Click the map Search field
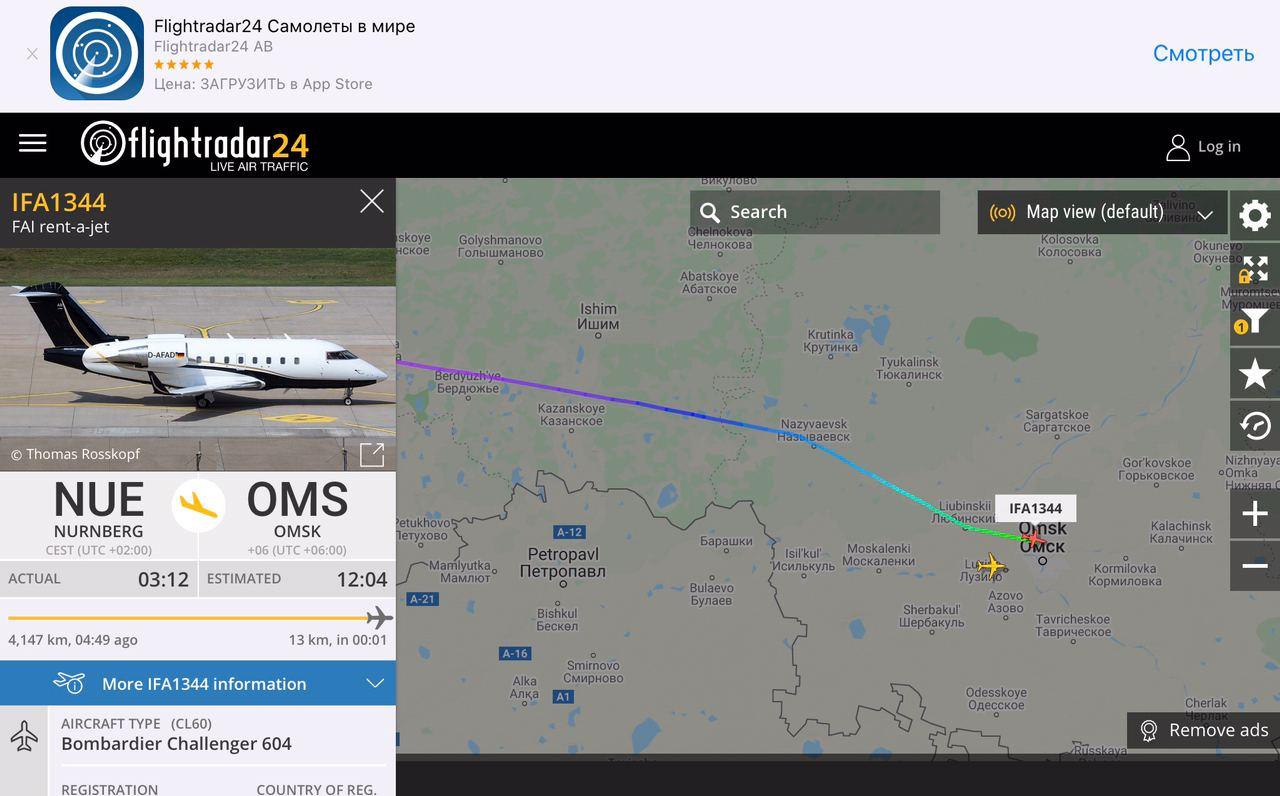 click(814, 212)
